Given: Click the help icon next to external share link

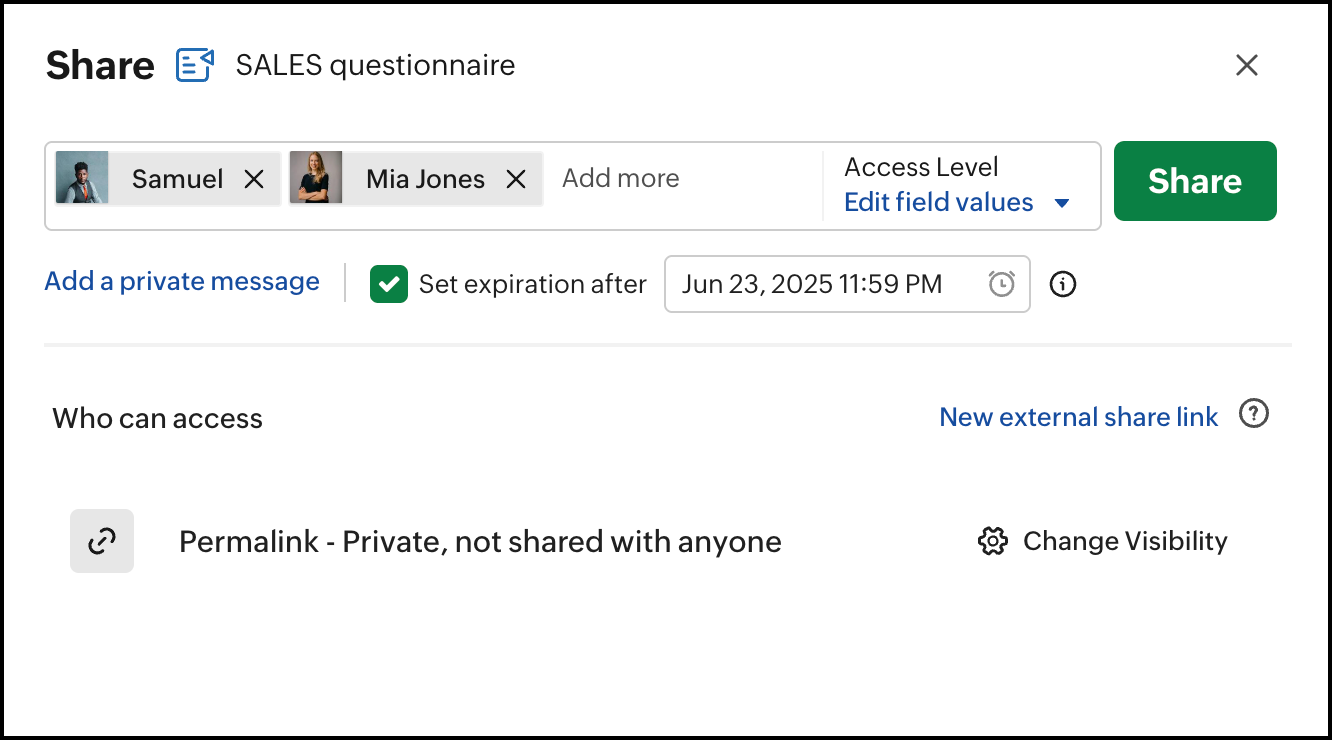Looking at the screenshot, I should point(1253,414).
